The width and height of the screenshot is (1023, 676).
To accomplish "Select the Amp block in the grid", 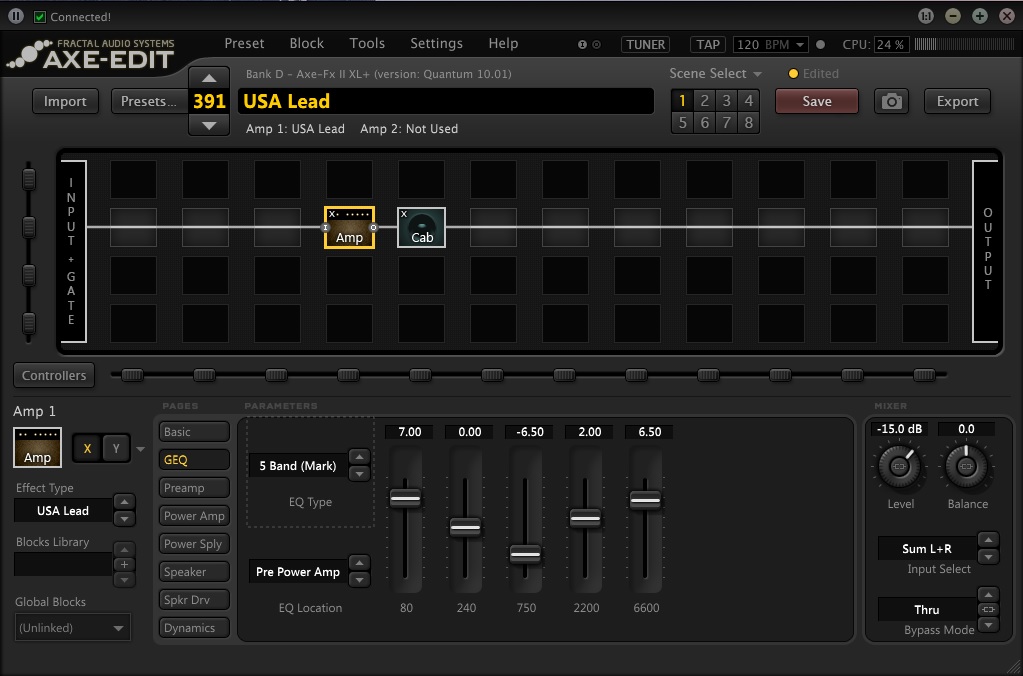I will (x=350, y=228).
